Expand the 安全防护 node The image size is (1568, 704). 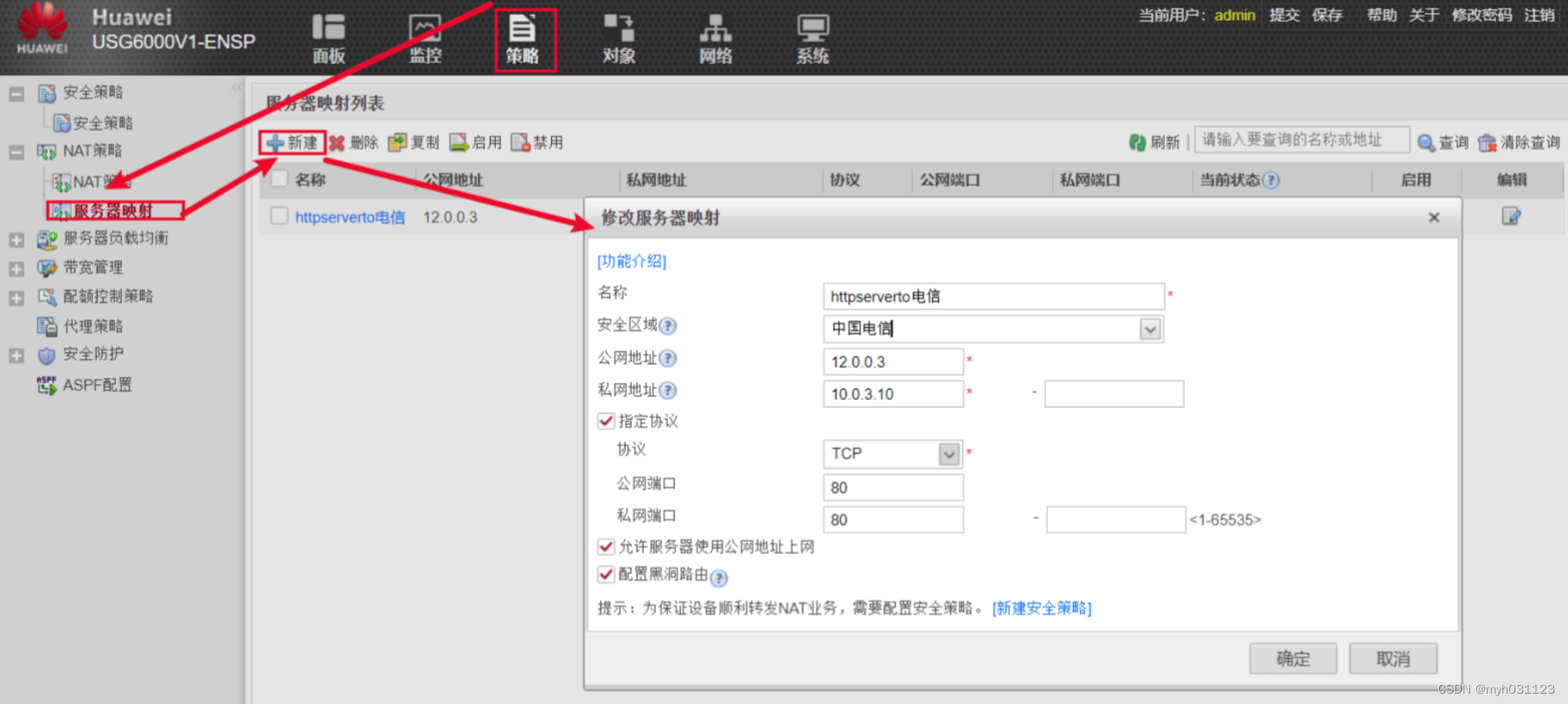tap(16, 356)
